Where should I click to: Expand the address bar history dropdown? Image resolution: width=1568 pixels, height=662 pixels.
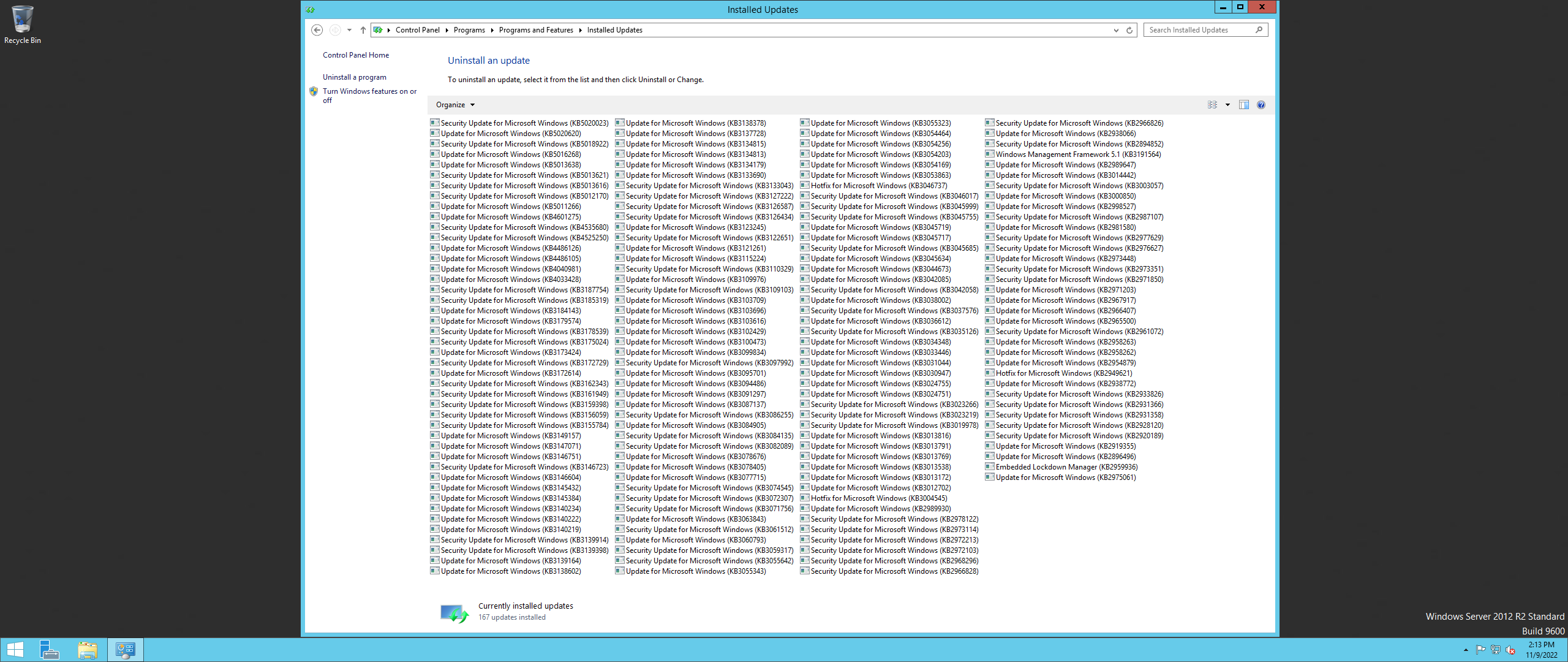(1116, 30)
